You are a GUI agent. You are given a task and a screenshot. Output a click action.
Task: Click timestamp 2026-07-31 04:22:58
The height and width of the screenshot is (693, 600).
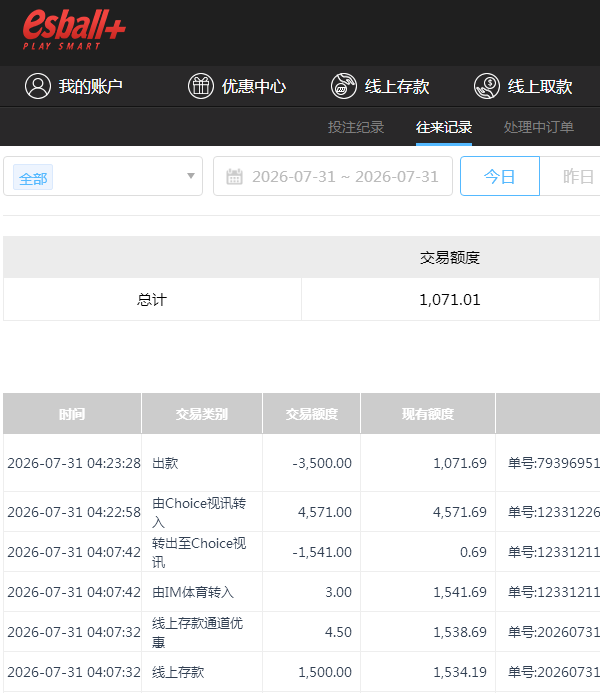click(74, 512)
